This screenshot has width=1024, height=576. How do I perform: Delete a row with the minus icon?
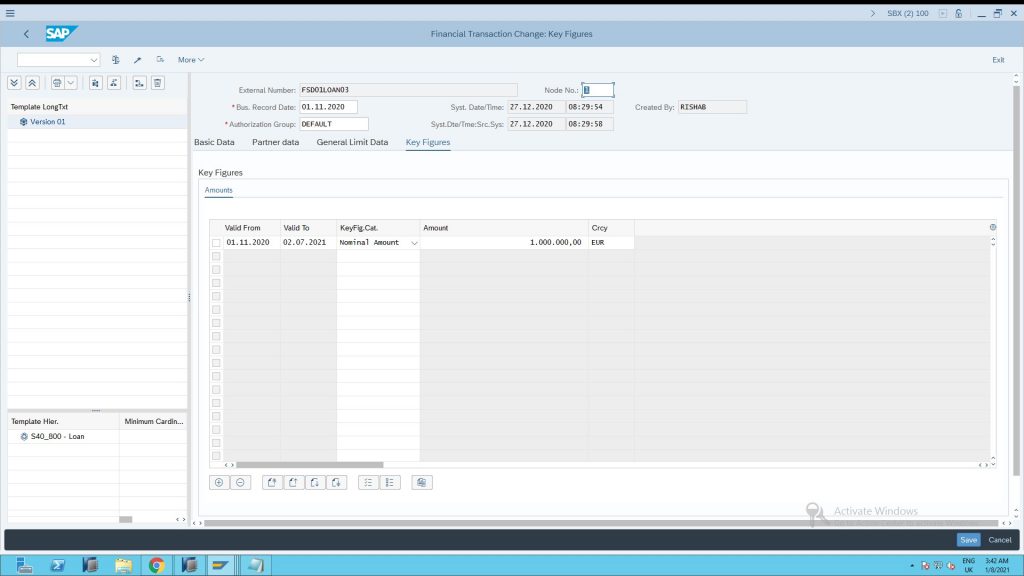pyautogui.click(x=240, y=483)
